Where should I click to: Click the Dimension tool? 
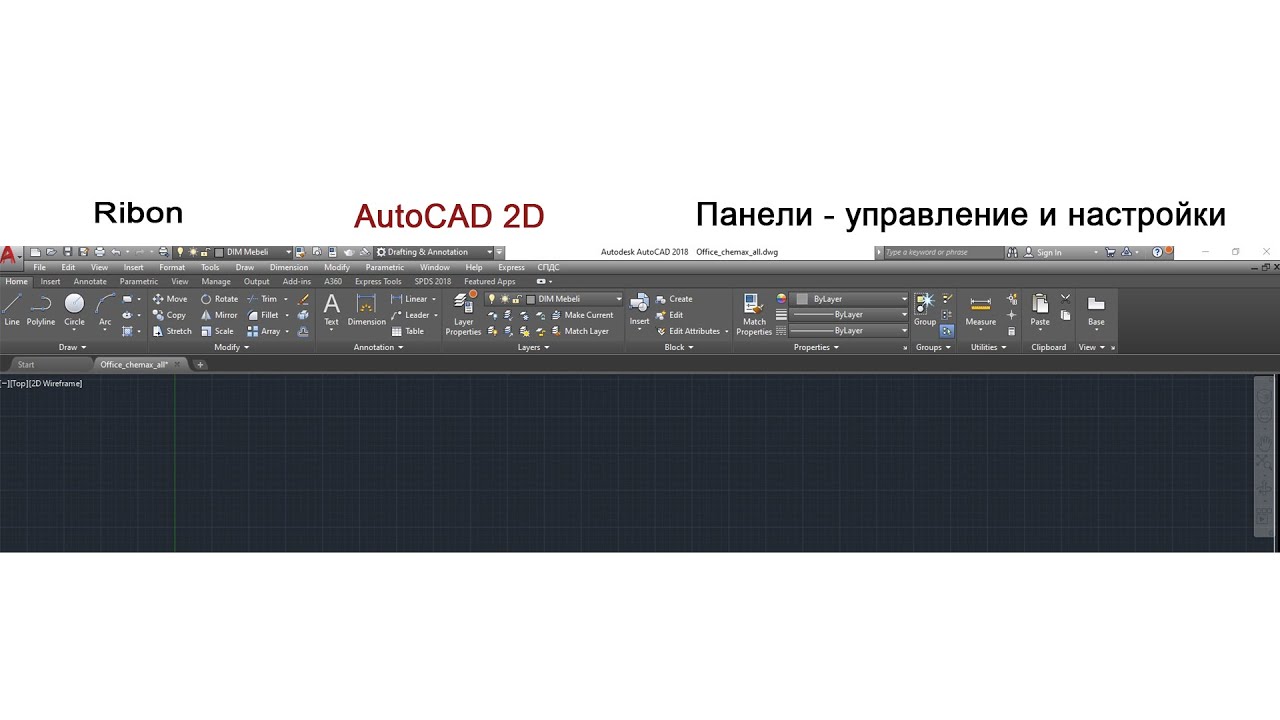coord(366,310)
